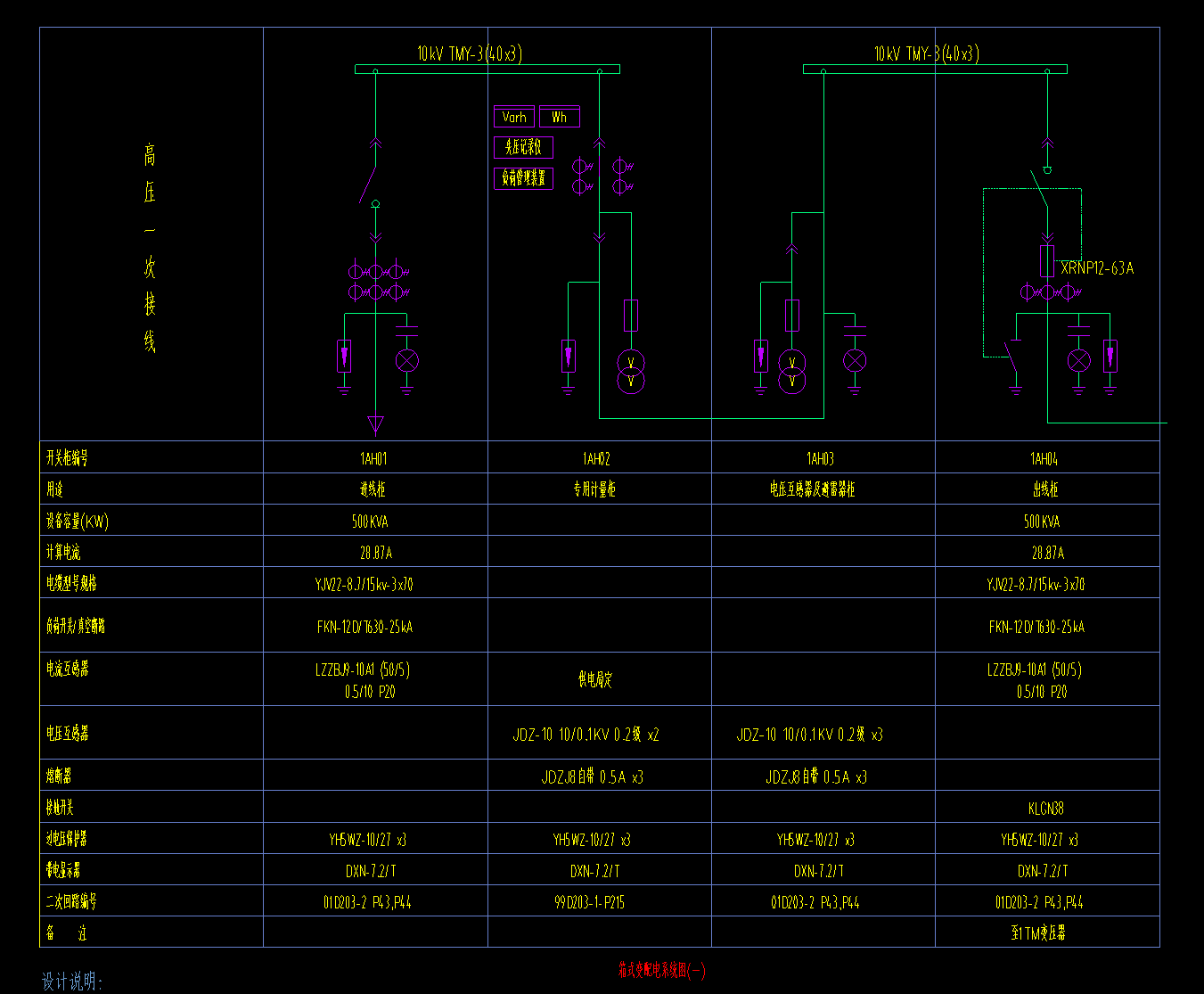Click the 10kV TMY-3(40x3) label above 1AH01 busbar

pyautogui.click(x=470, y=53)
